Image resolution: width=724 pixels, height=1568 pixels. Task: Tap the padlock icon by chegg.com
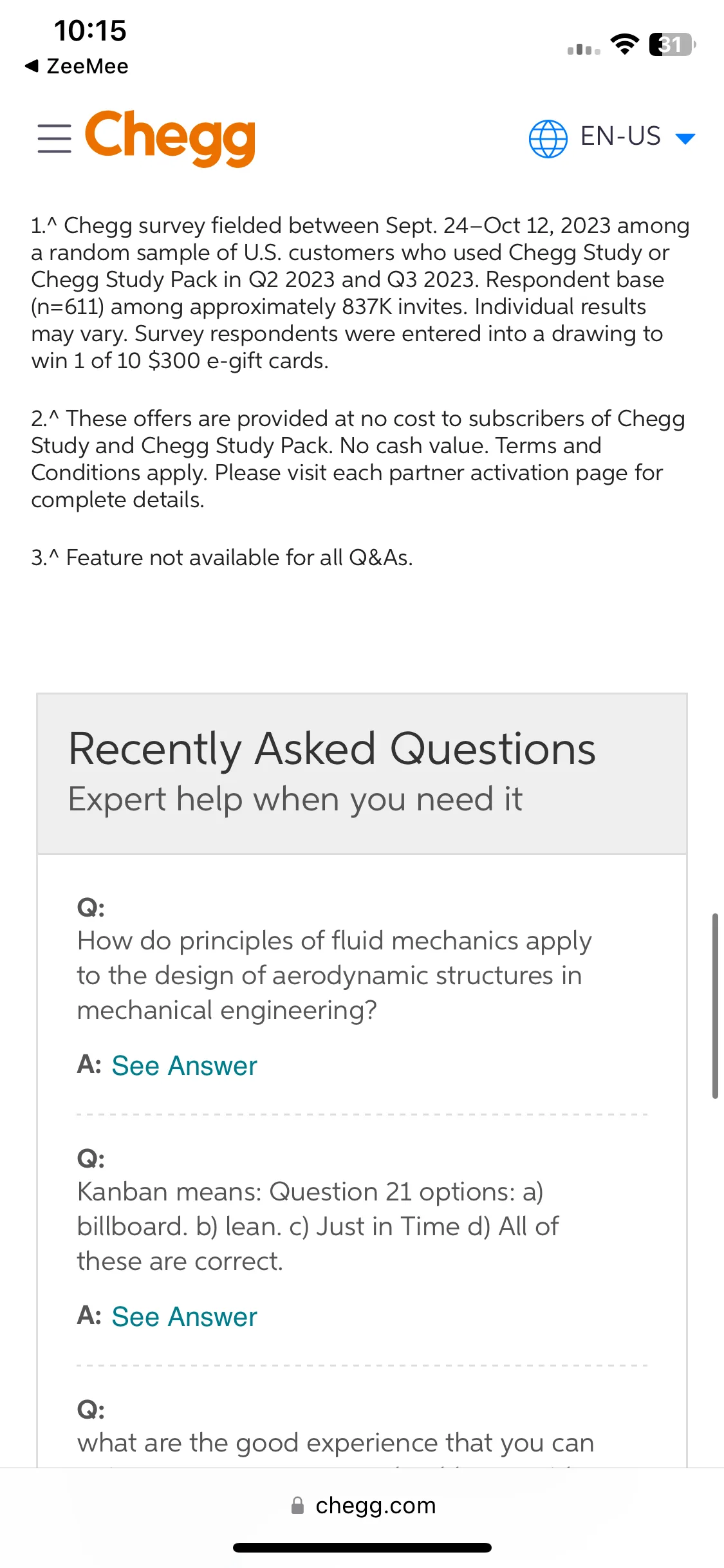[297, 1505]
